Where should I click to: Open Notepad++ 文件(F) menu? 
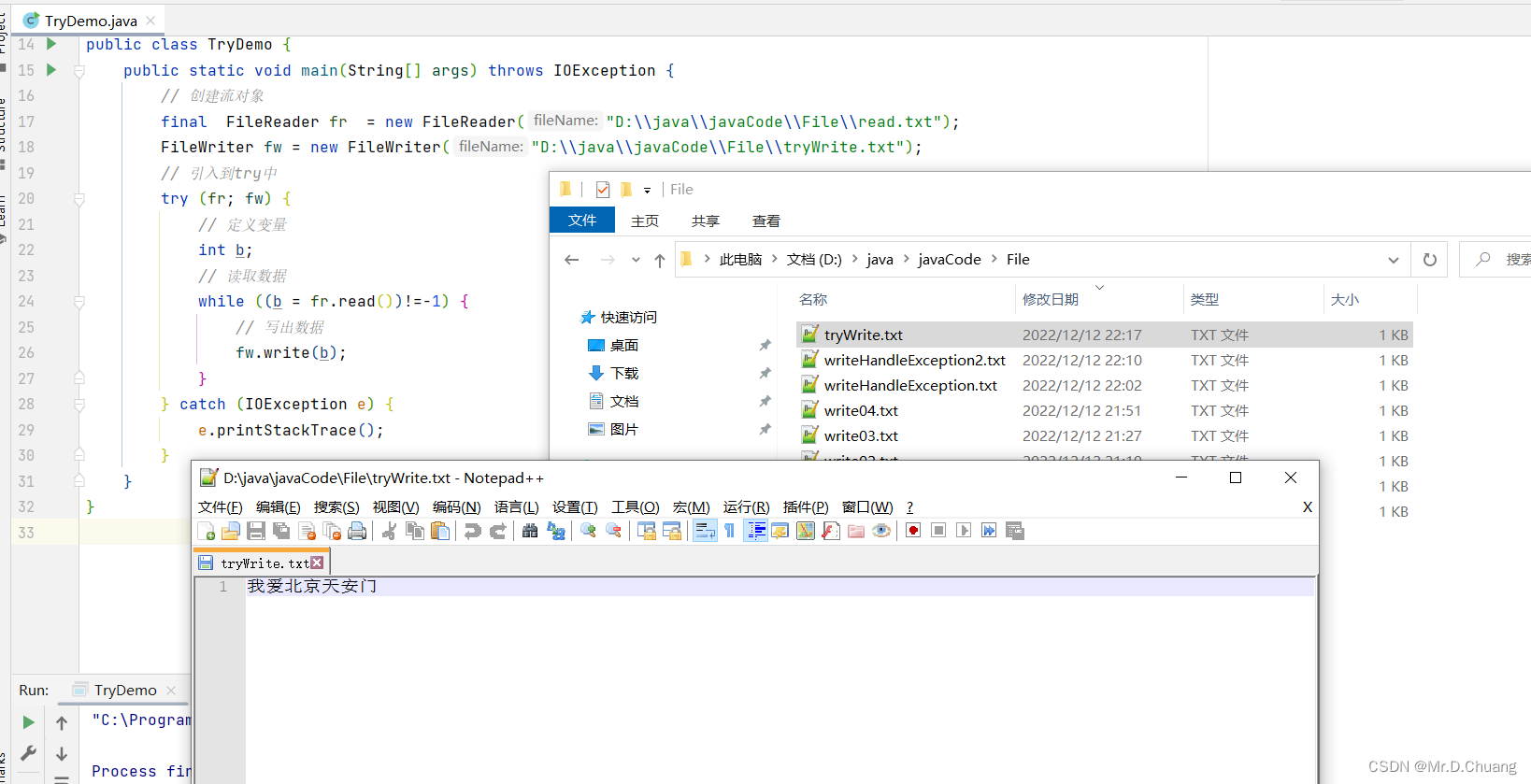(x=221, y=506)
